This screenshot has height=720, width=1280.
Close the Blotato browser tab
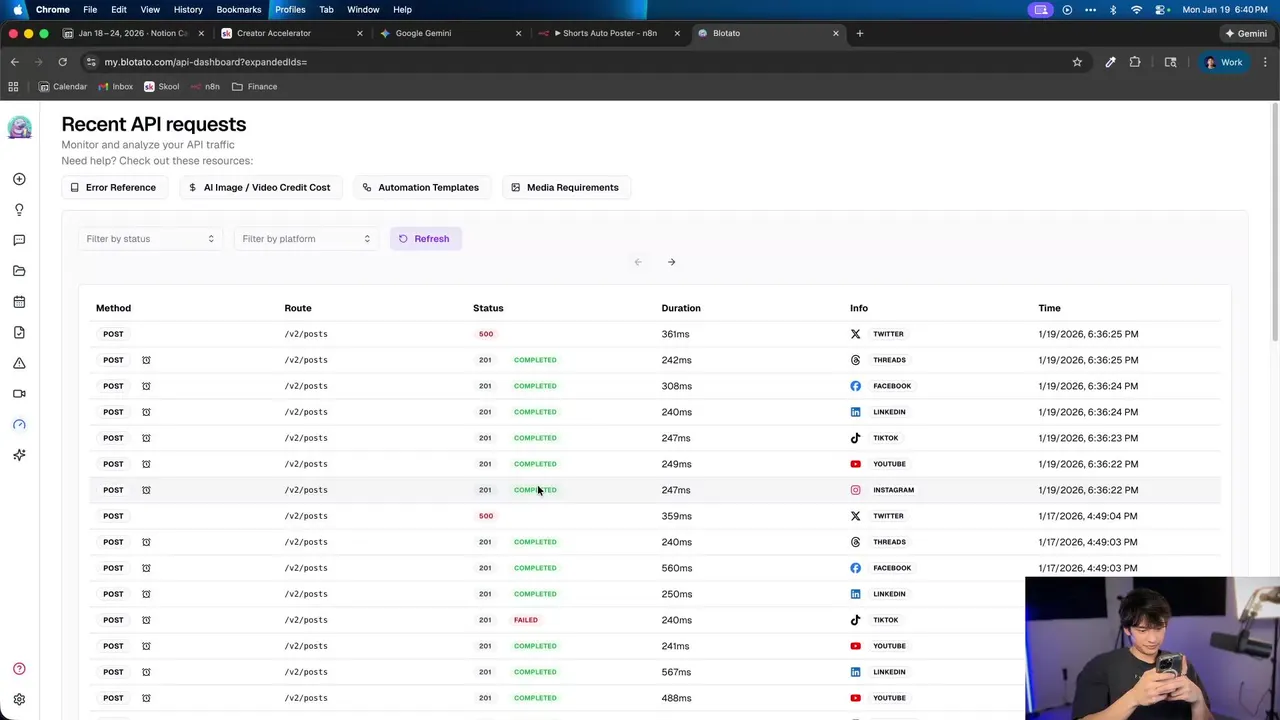836,33
